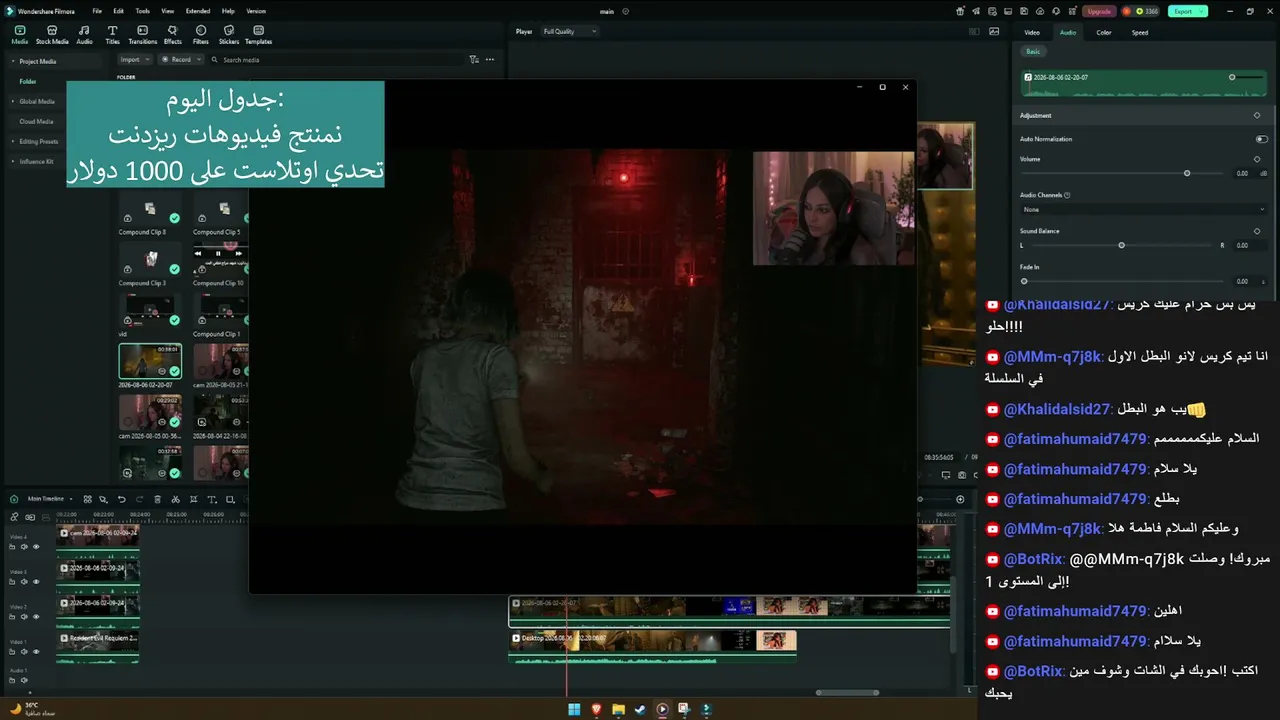Hide the Video 2 track with eye icon
Viewport: 1280px width, 720px height.
point(36,617)
